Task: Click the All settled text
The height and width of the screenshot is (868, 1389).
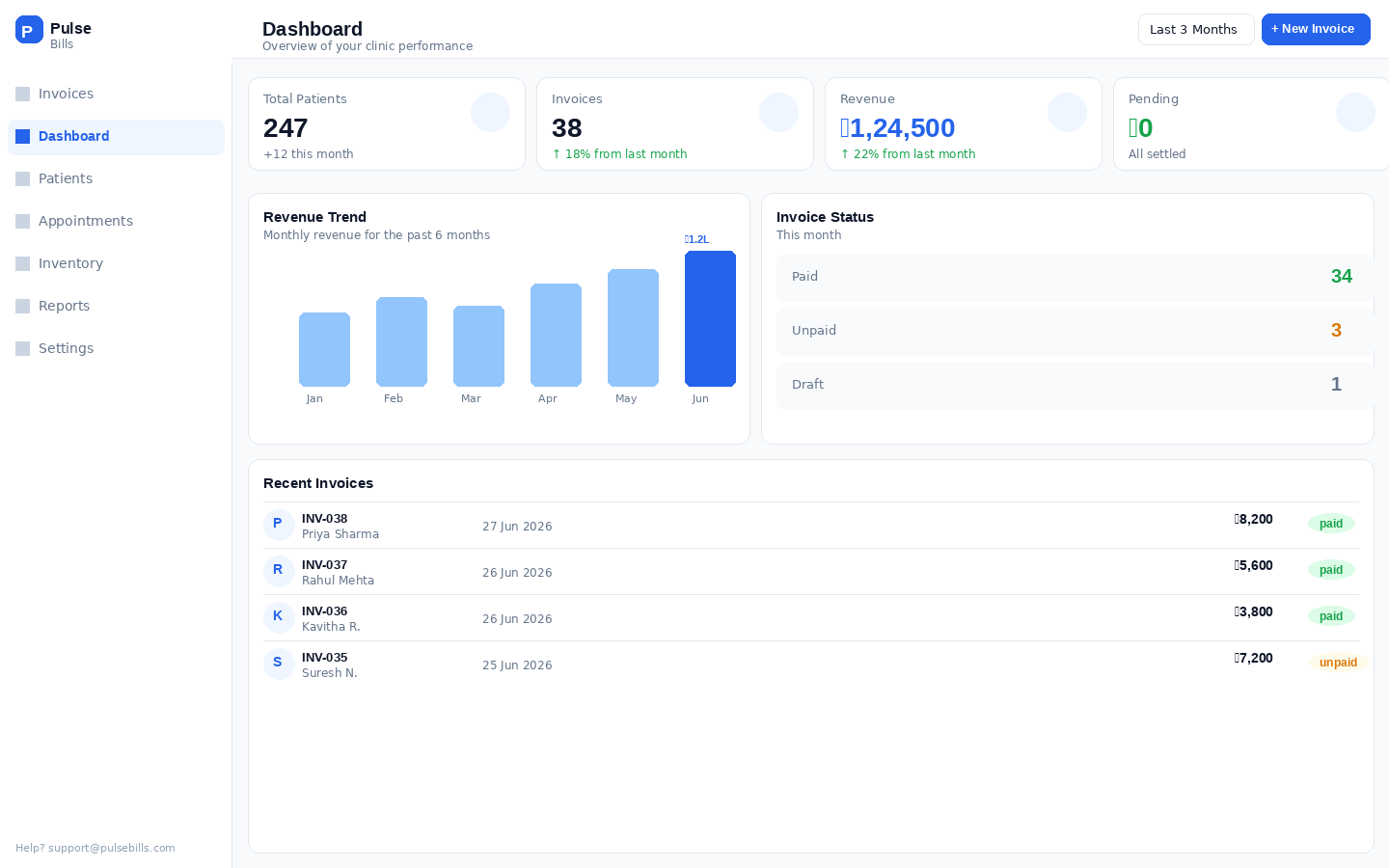Action: click(x=1157, y=154)
